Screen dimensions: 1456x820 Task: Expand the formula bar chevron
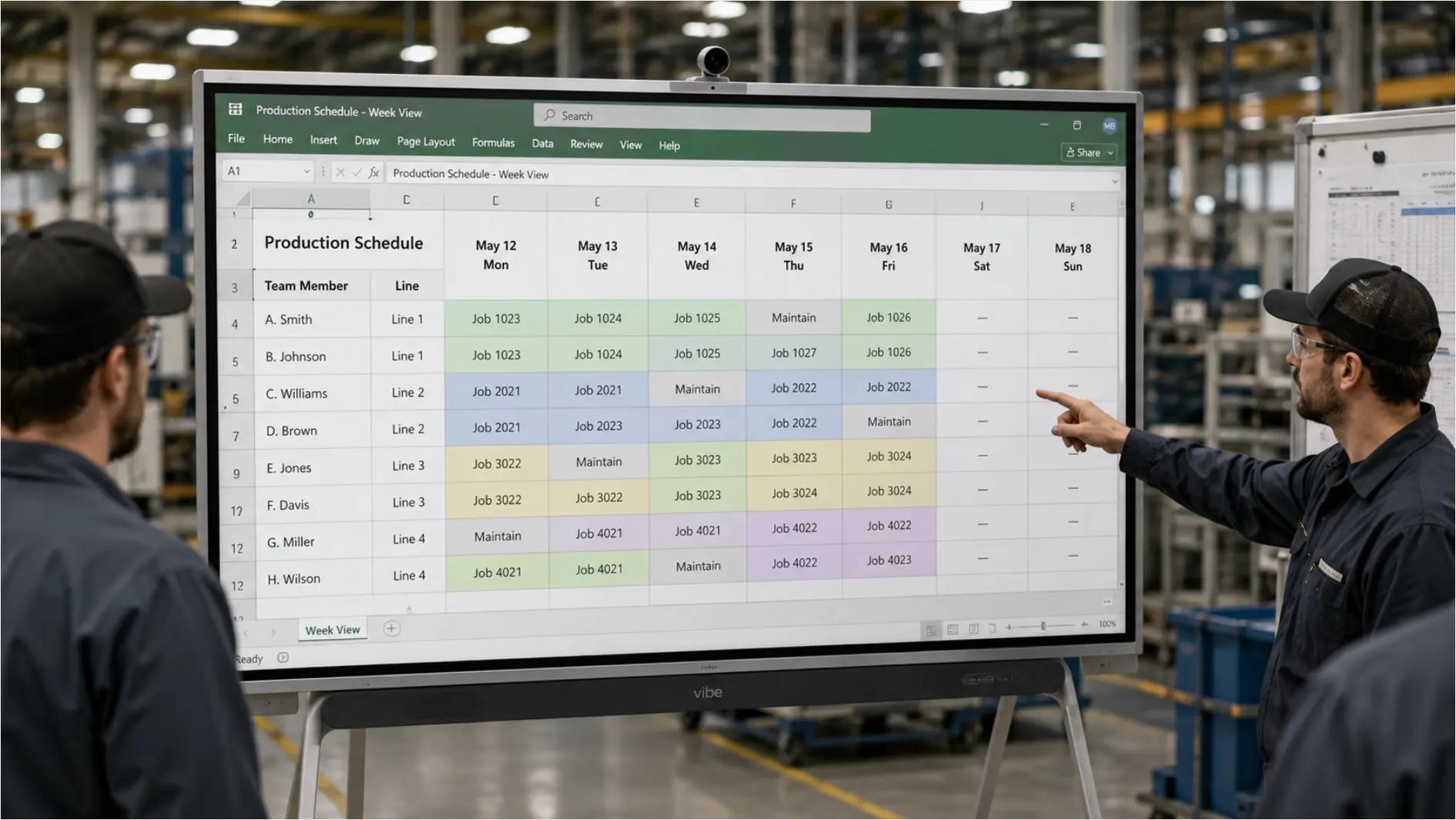pos(1114,182)
